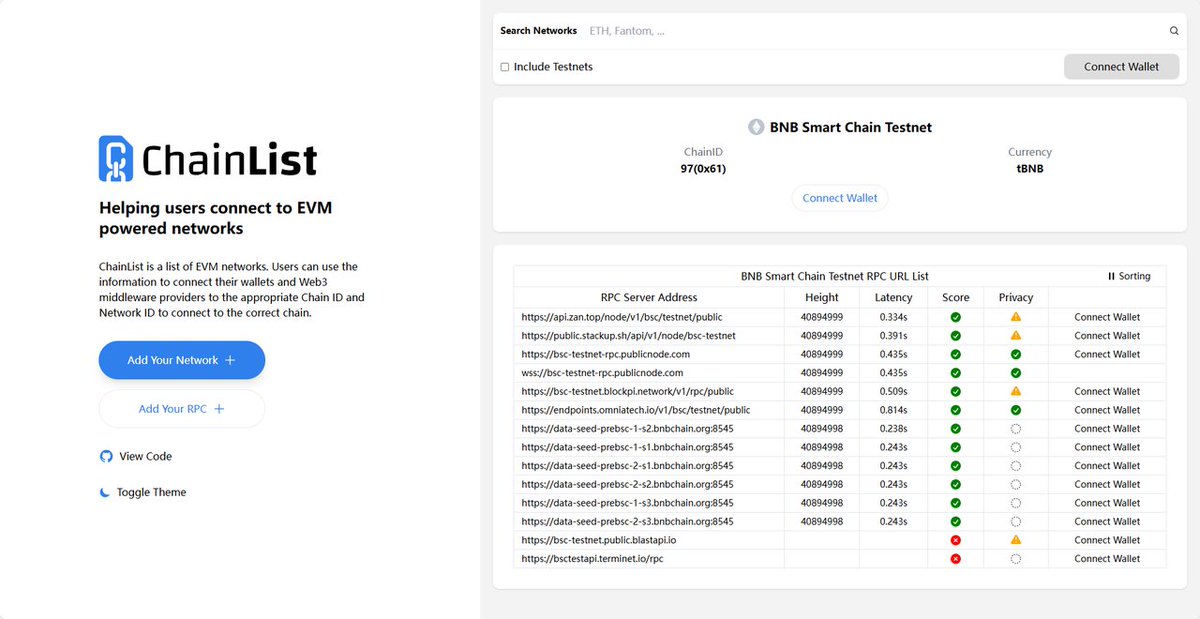
Task: Connect Wallet for bsc-testnet.public.blastapi.io RPC
Action: click(1107, 540)
